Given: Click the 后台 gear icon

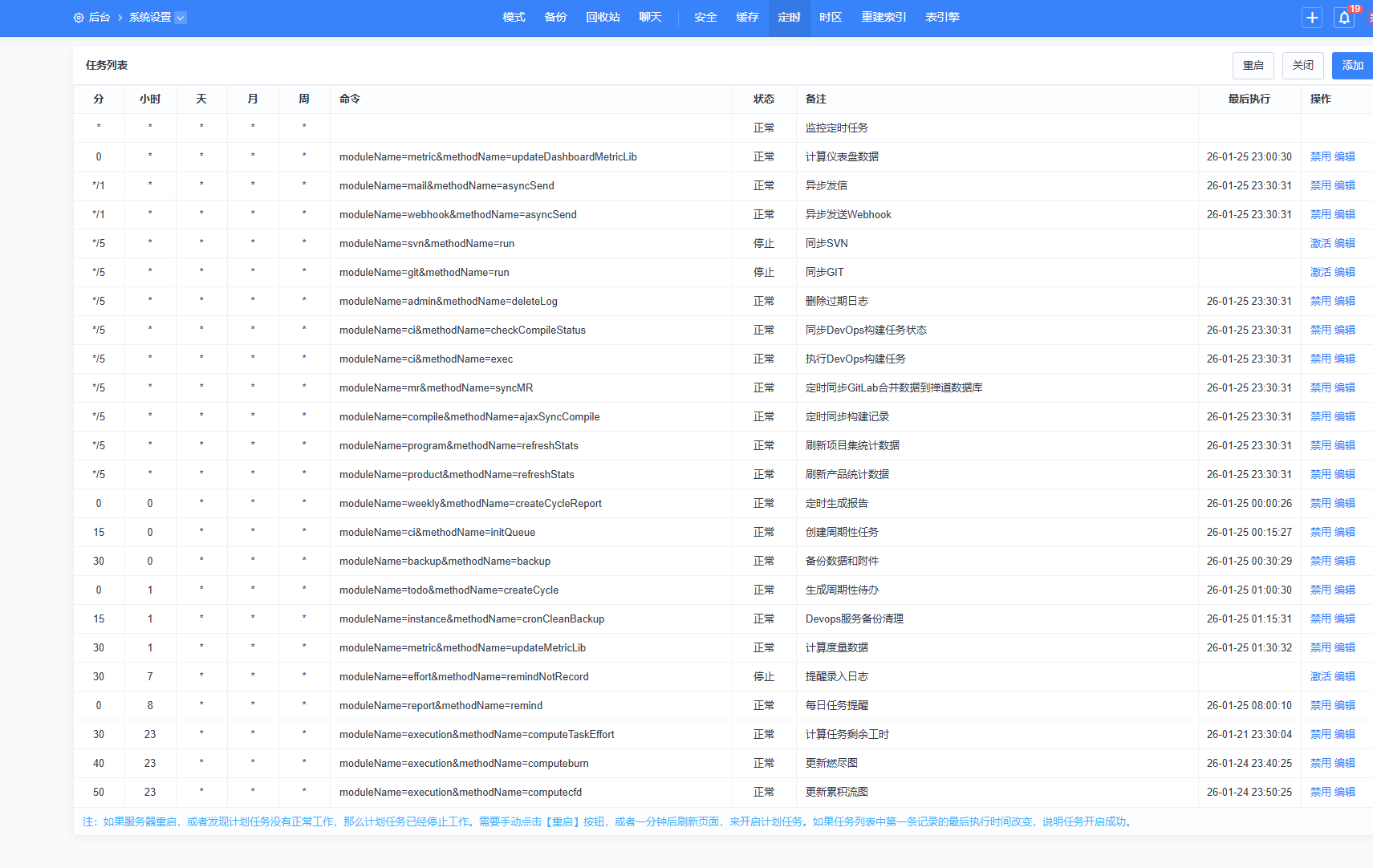Looking at the screenshot, I should click(79, 18).
